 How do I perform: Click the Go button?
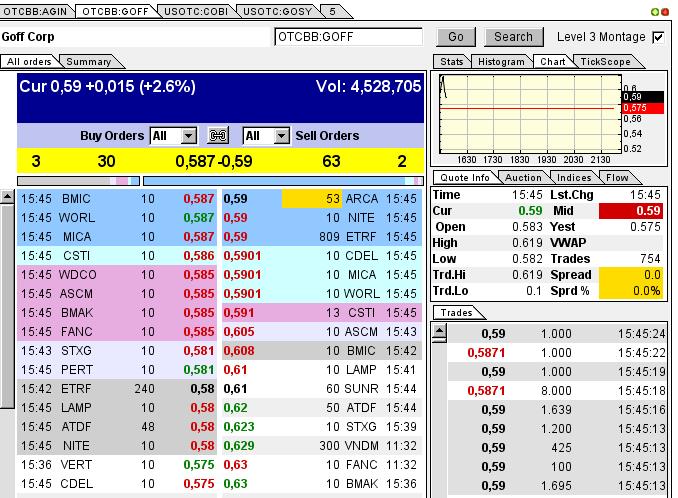coord(456,37)
